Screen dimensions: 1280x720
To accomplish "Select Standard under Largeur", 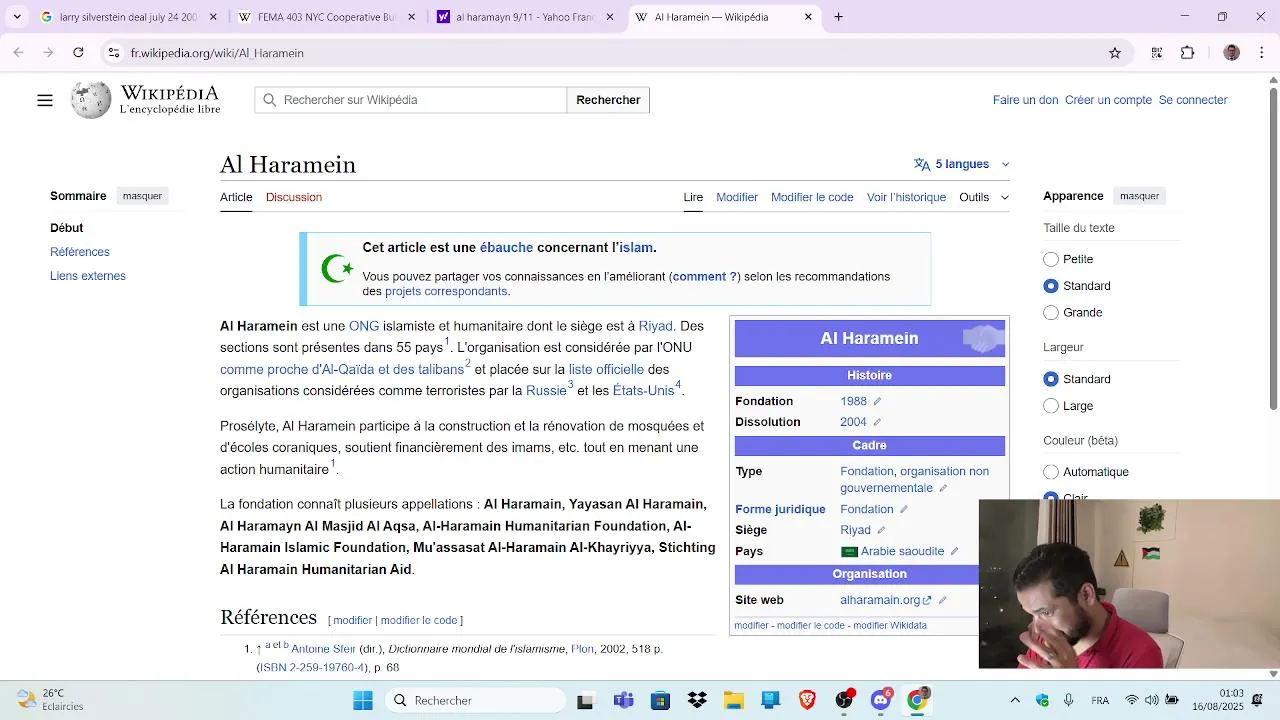I will (1051, 379).
